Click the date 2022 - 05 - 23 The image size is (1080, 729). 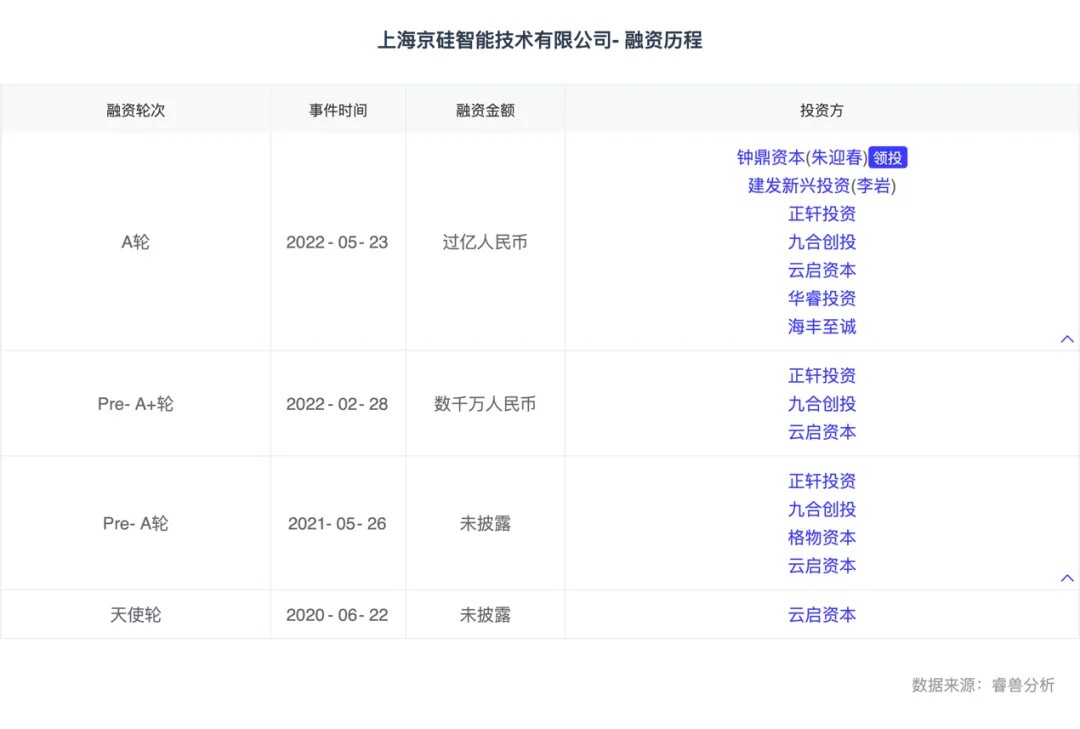coord(338,243)
